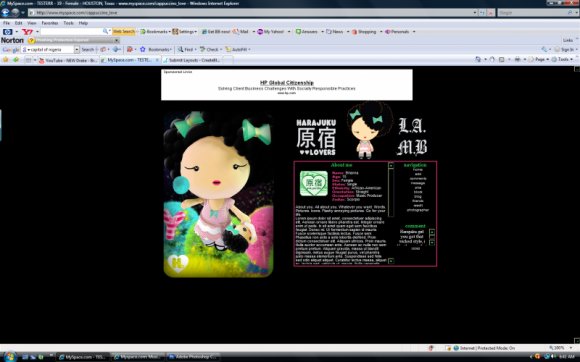Expand the Google toolbar Check dropdown

[x=221, y=50]
